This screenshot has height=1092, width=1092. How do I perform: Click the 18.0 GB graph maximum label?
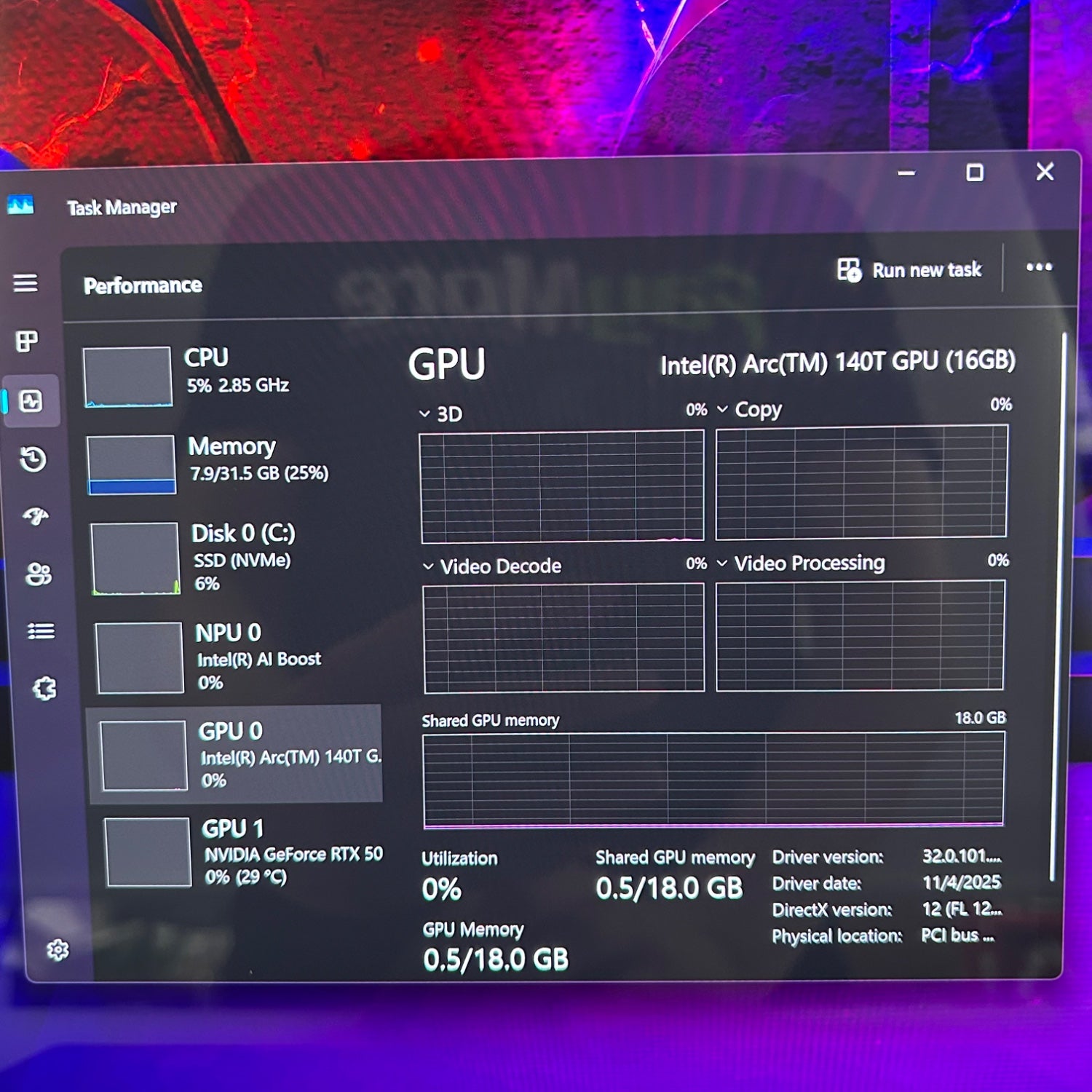tap(980, 718)
